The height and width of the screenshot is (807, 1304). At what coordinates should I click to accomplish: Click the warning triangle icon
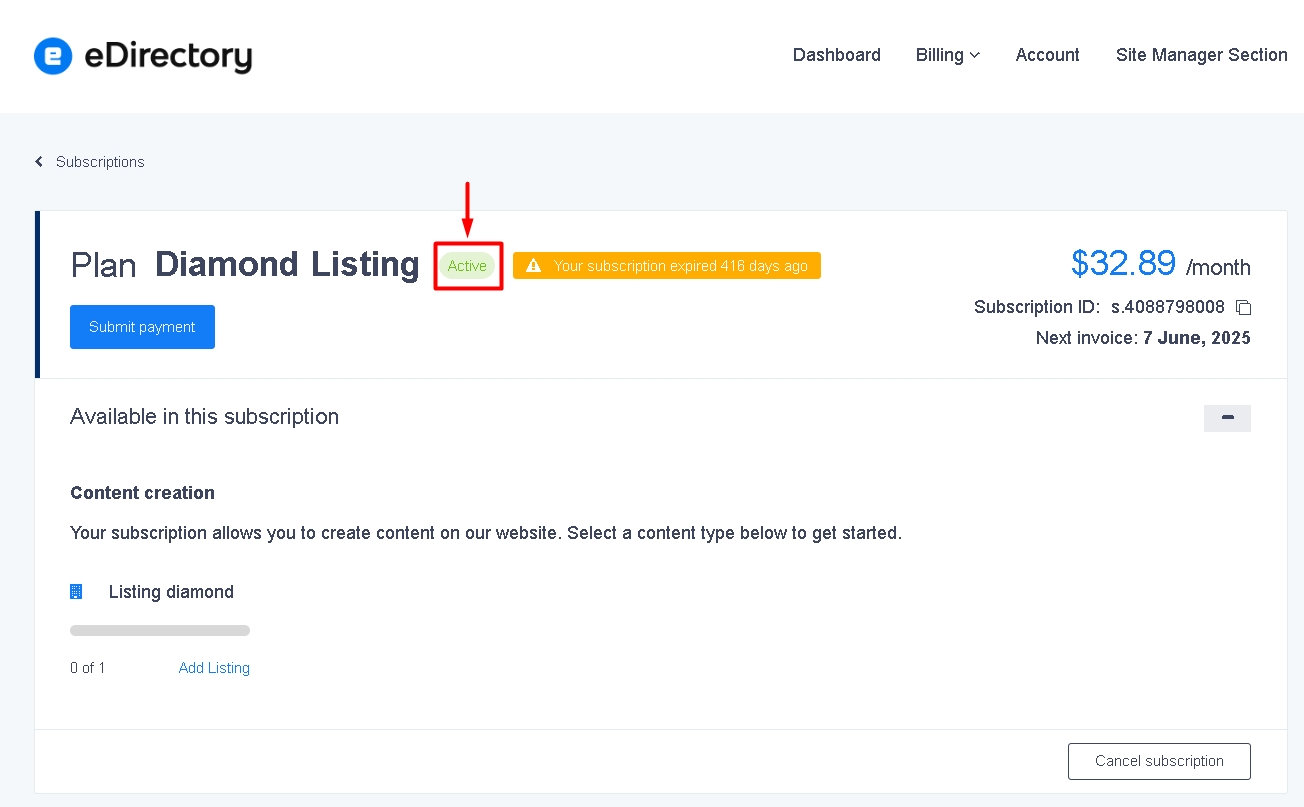(534, 266)
